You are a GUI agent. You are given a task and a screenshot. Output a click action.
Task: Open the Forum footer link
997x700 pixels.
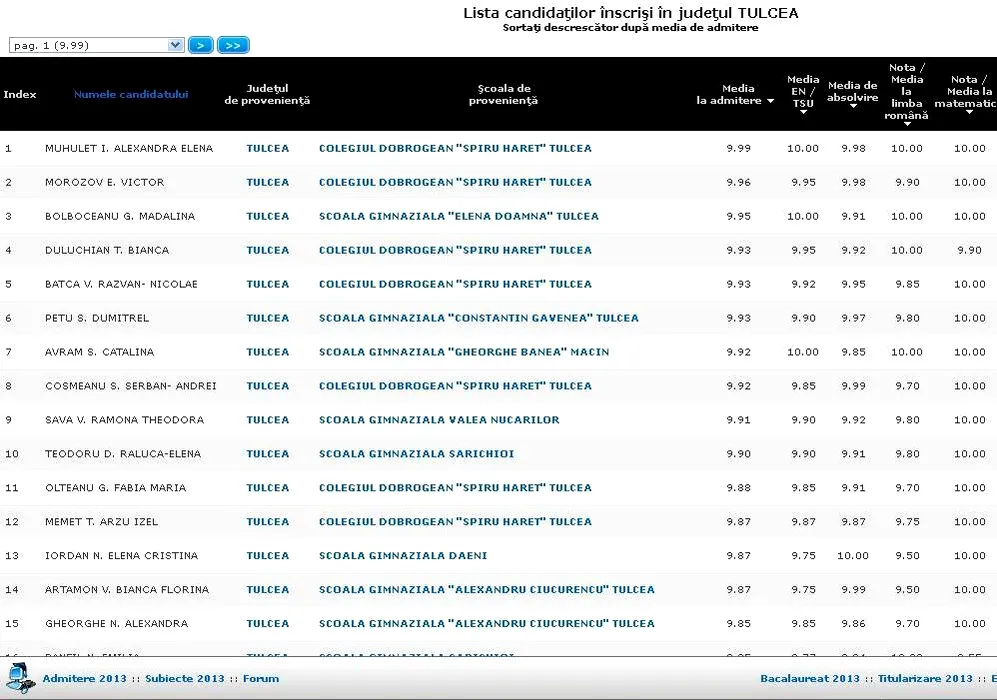pos(261,679)
